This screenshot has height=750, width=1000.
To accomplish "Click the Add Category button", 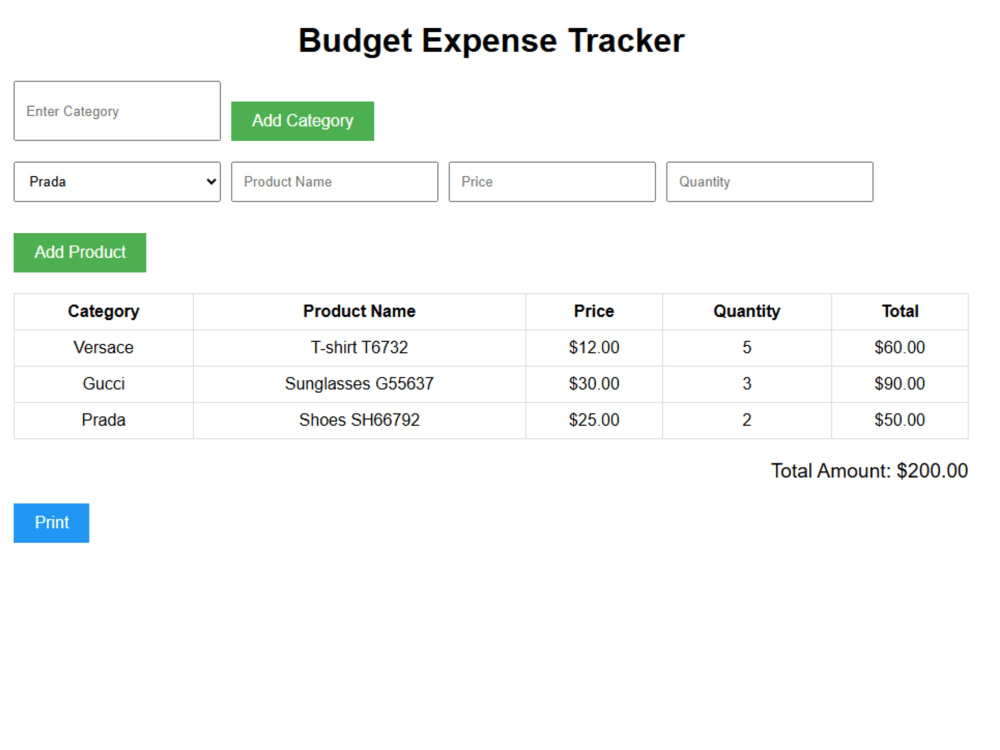I will 302,121.
